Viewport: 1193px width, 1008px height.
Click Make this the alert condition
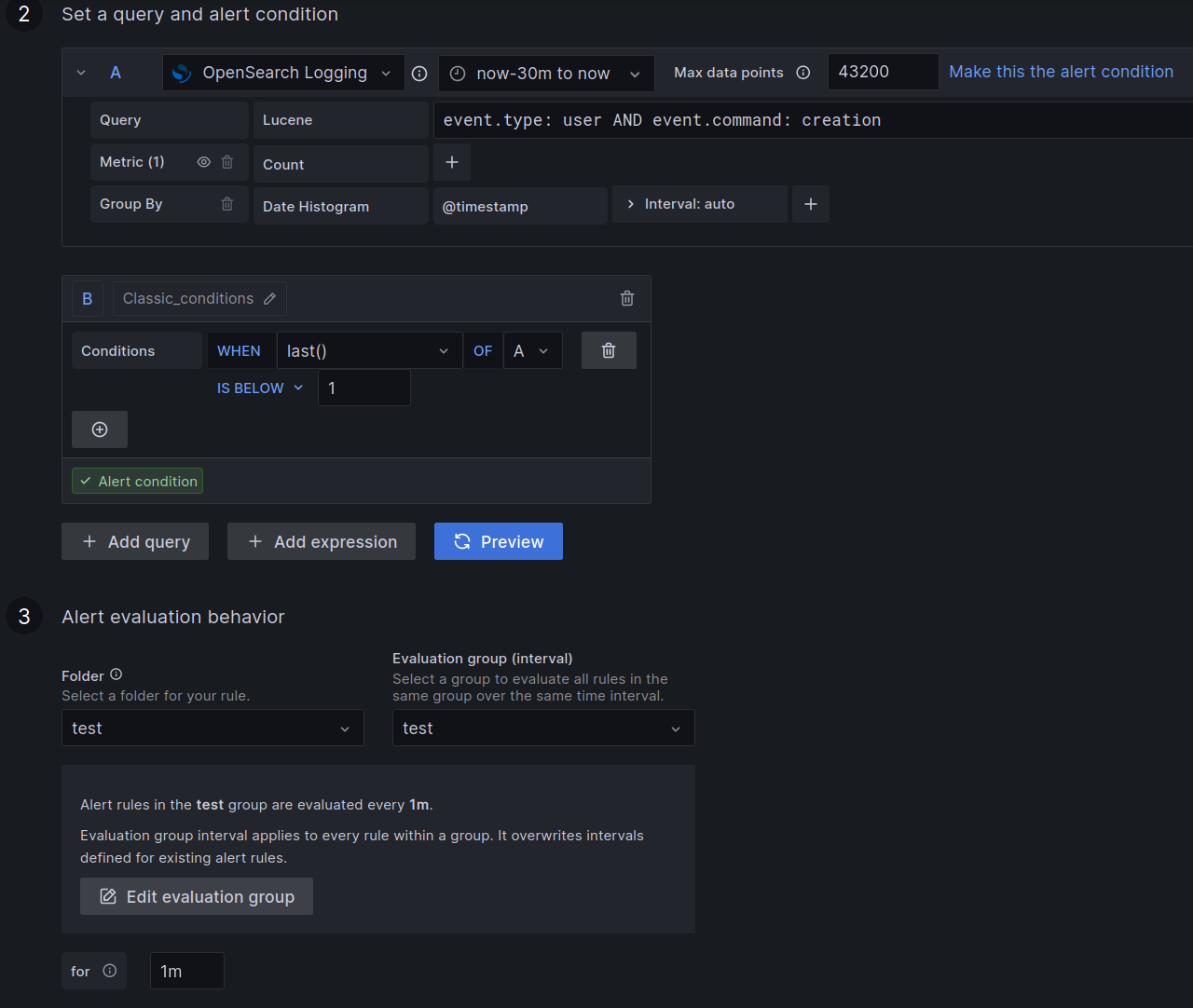(x=1061, y=72)
